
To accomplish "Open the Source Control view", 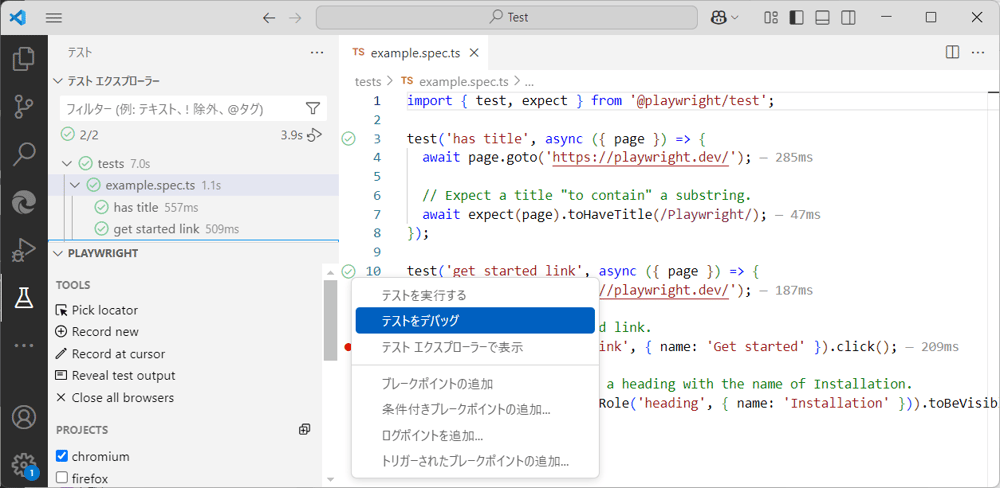I will click(x=24, y=106).
